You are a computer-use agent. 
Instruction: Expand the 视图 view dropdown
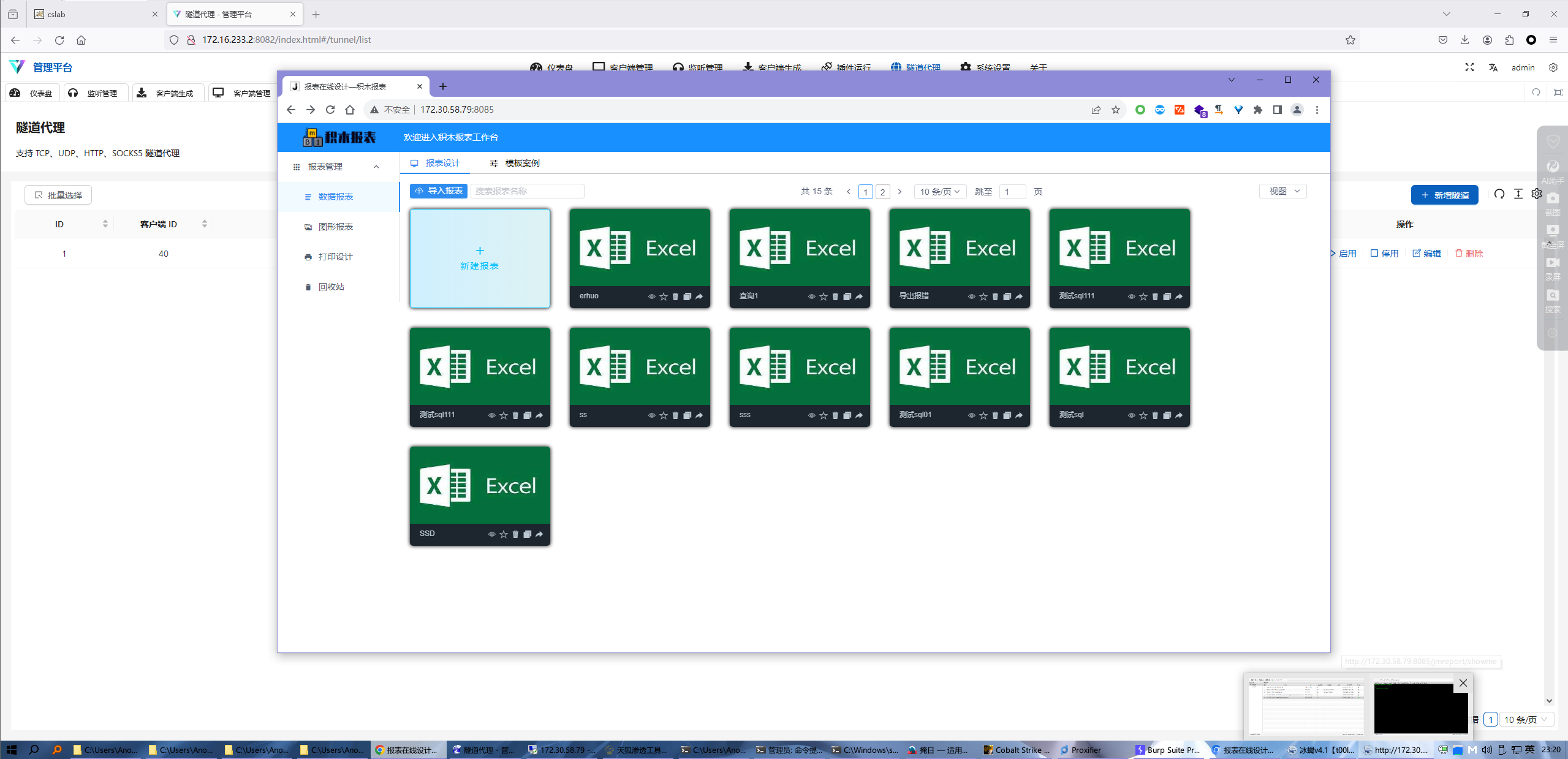(x=1282, y=191)
